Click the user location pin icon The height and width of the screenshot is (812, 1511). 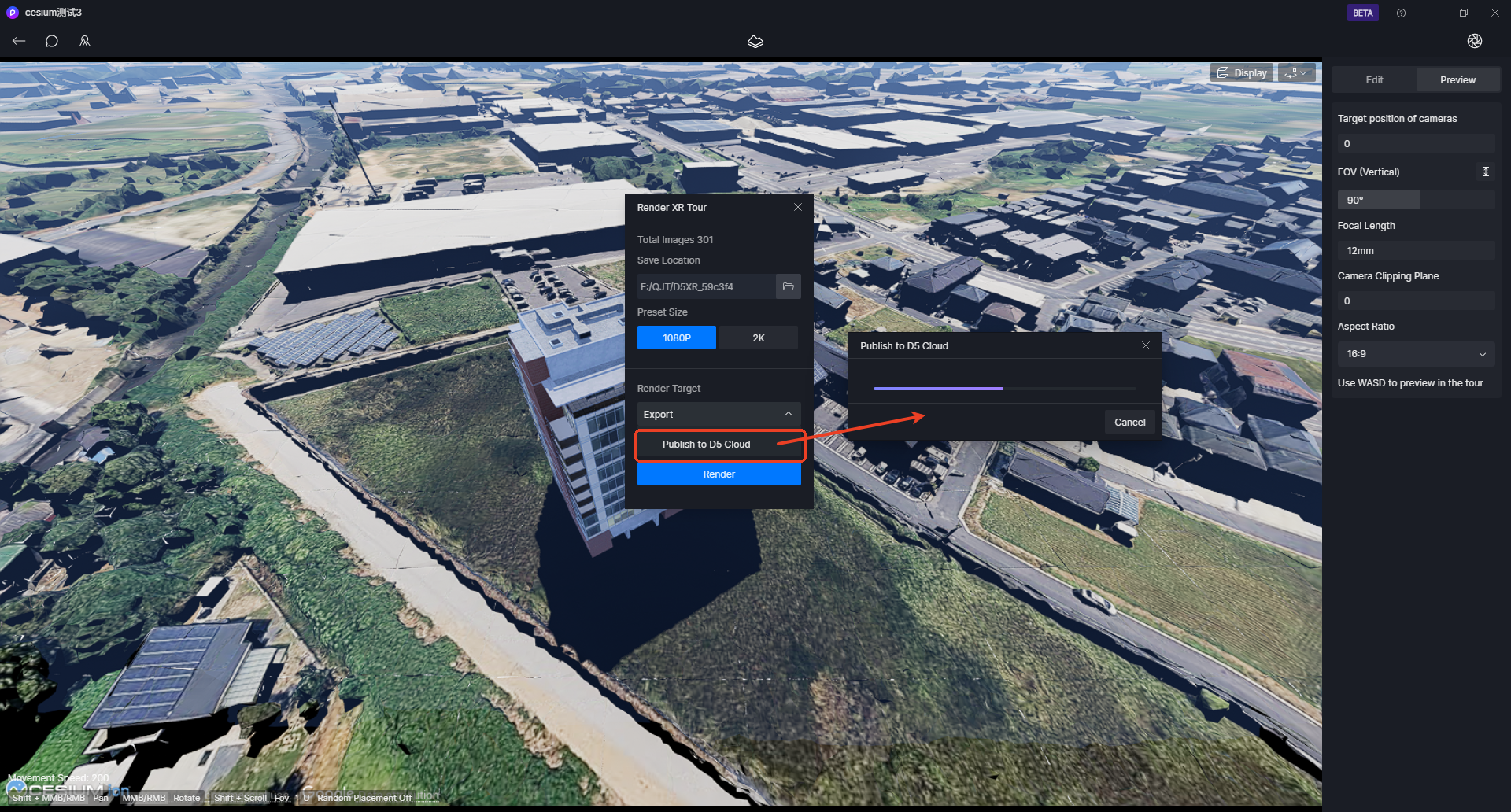[x=85, y=41]
